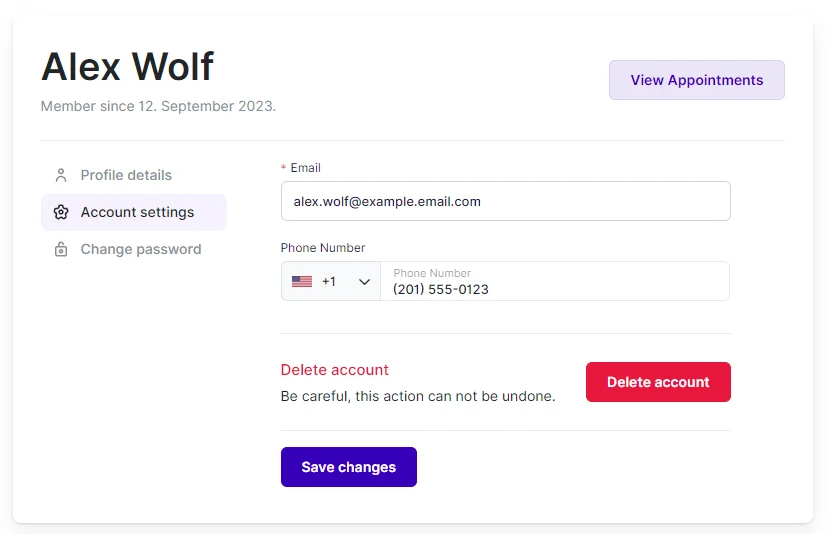Click the red Delete account heading text
Screen dimensions: 828x534
pos(334,370)
